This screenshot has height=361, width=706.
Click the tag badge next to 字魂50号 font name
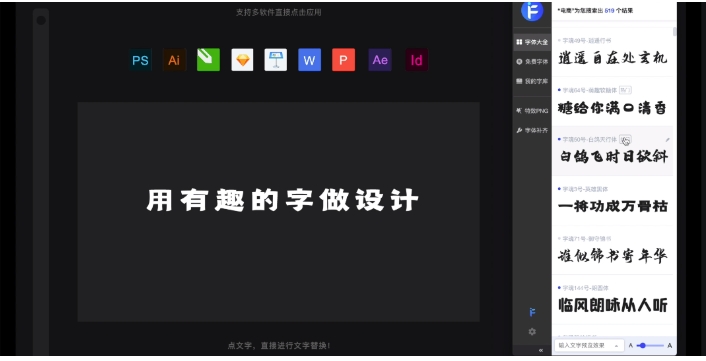625,140
